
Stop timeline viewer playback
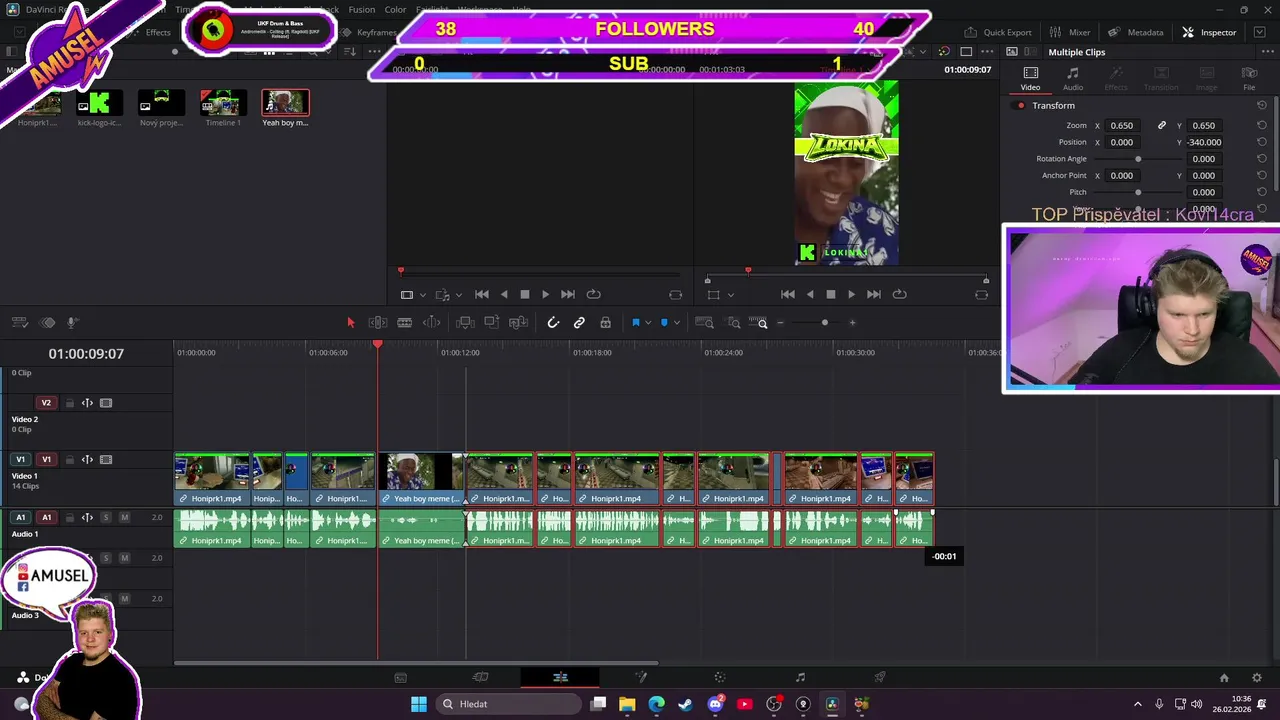click(830, 294)
